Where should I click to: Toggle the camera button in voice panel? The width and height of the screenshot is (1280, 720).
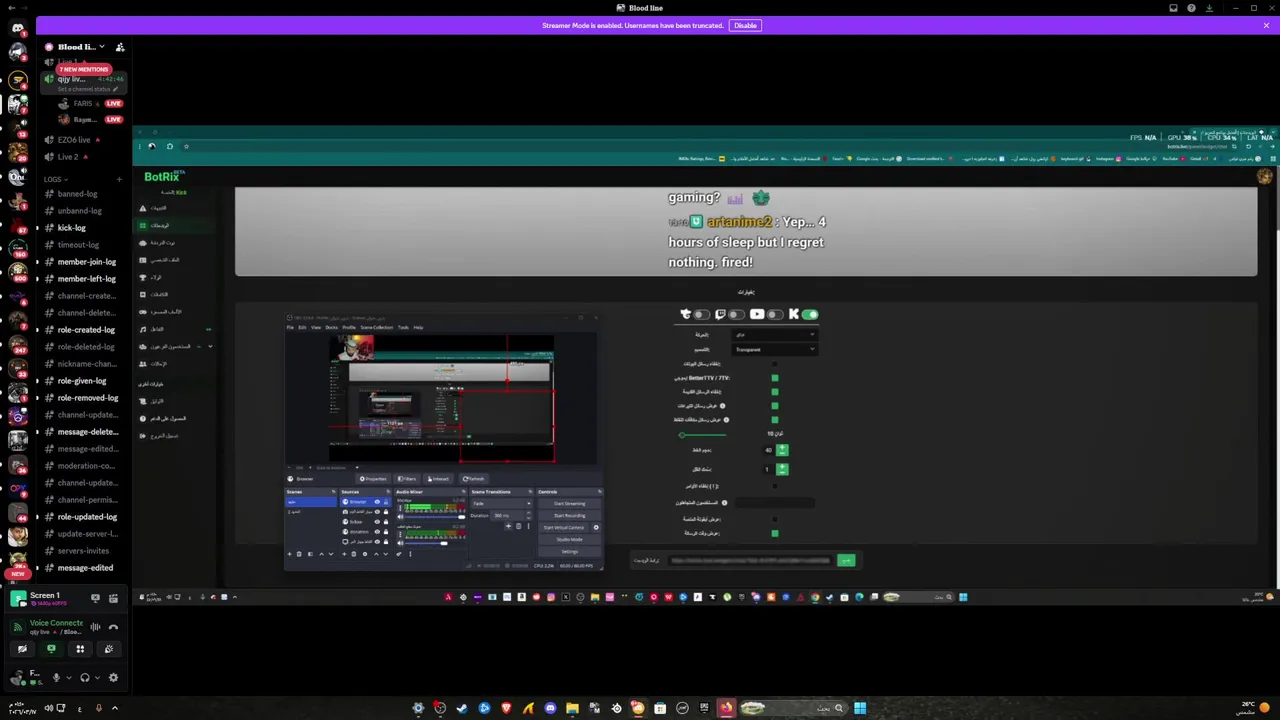click(22, 649)
